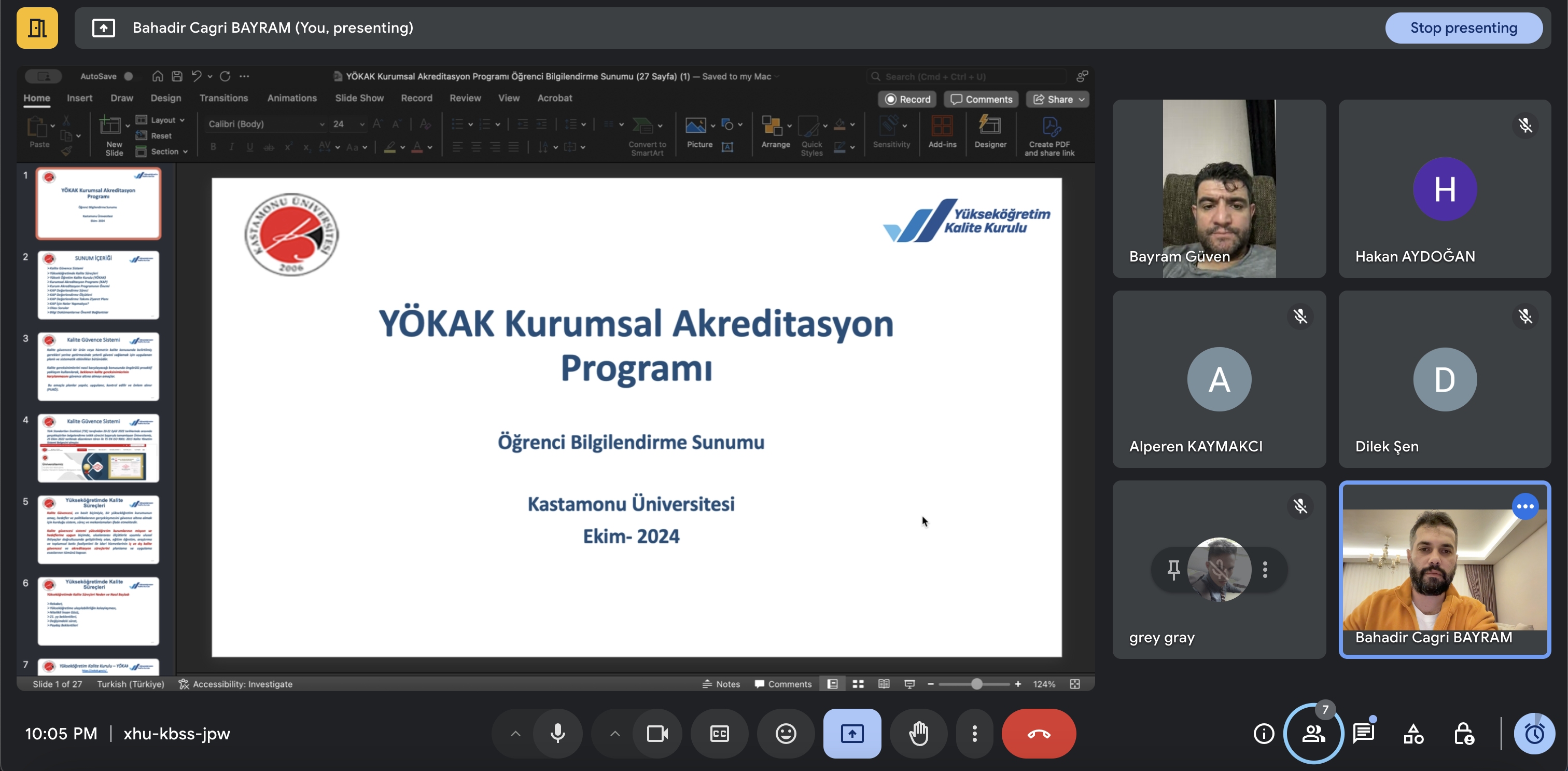Click Convert to SmartArt
The width and height of the screenshot is (1568, 771).
(x=647, y=136)
